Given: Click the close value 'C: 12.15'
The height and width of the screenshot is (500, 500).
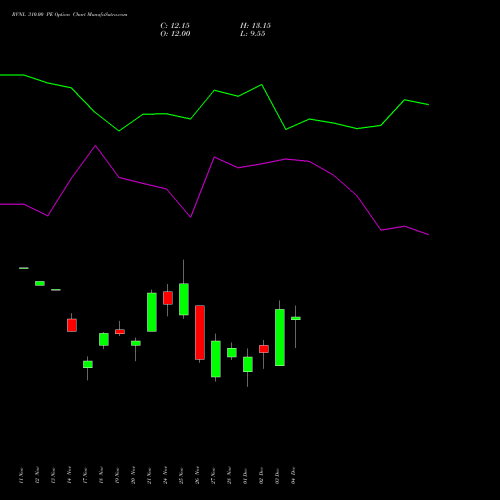Looking at the screenshot, I should (x=175, y=26).
